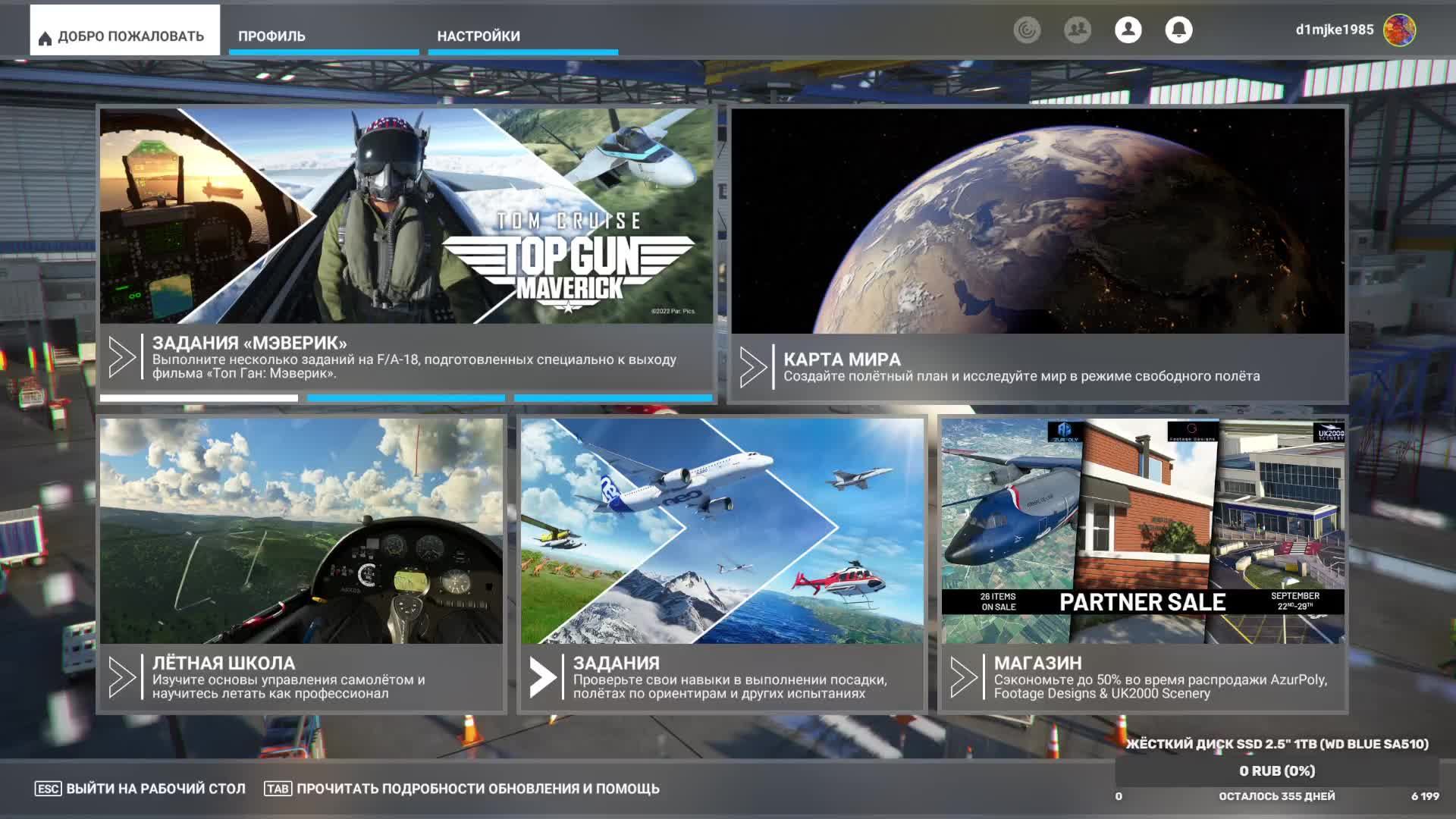Open the Добро пожаловать home tab

click(125, 30)
